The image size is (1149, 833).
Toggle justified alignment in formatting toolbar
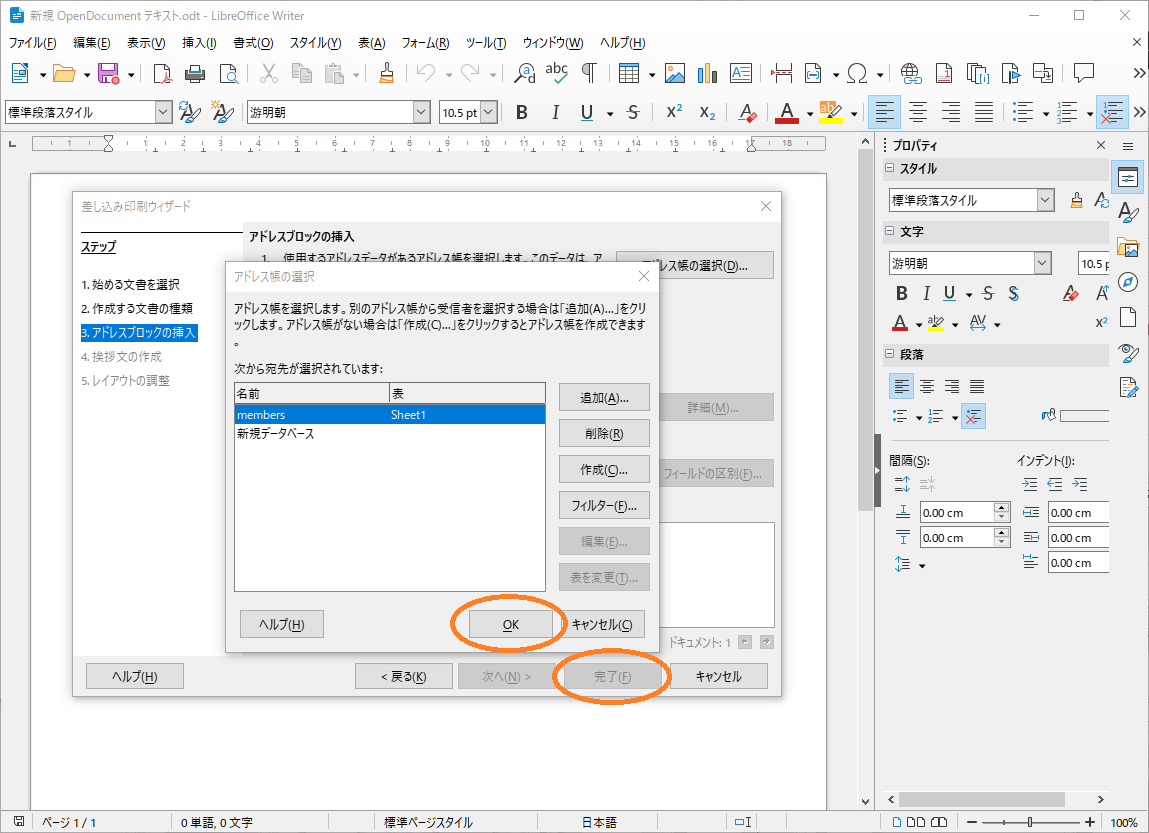click(x=983, y=112)
